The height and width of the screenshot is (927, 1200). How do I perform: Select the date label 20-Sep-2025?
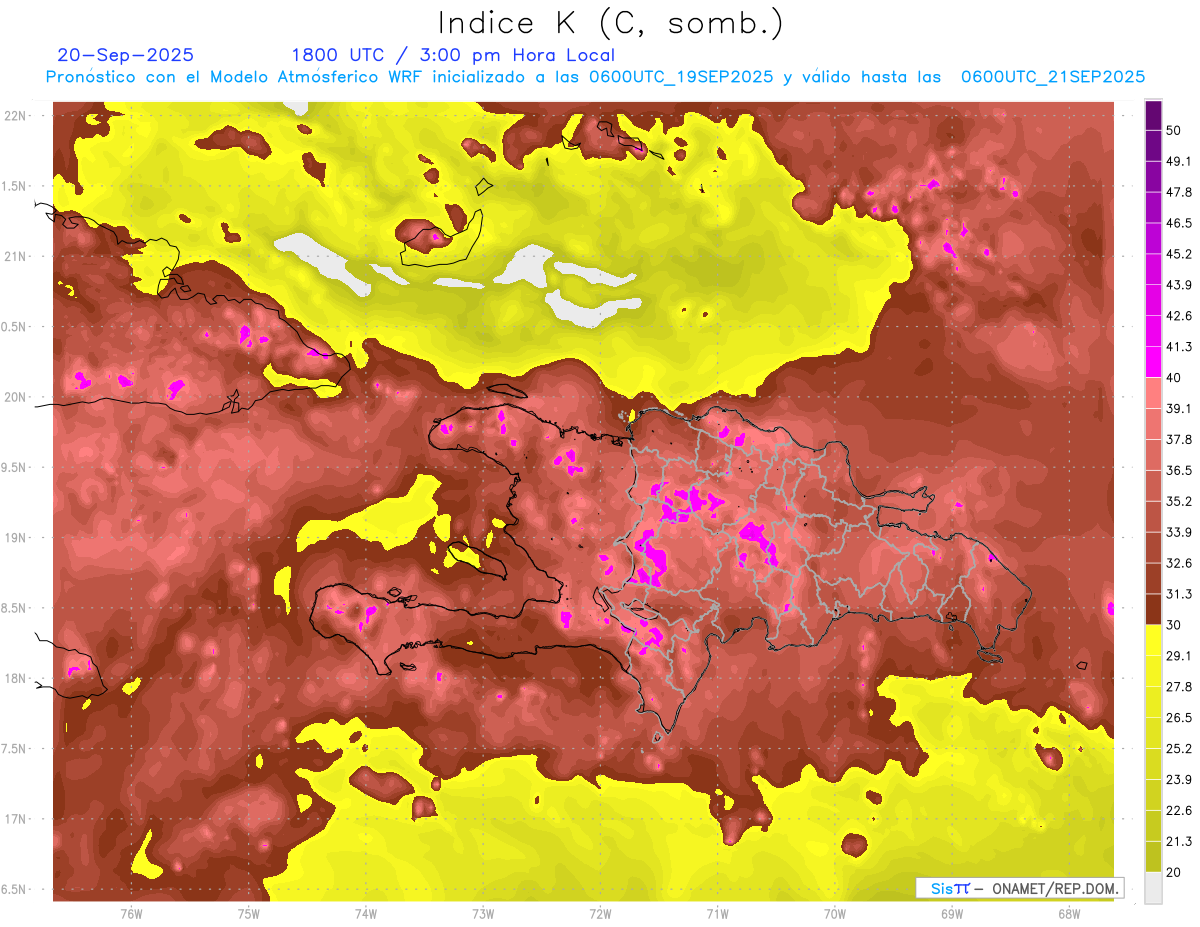(x=126, y=55)
